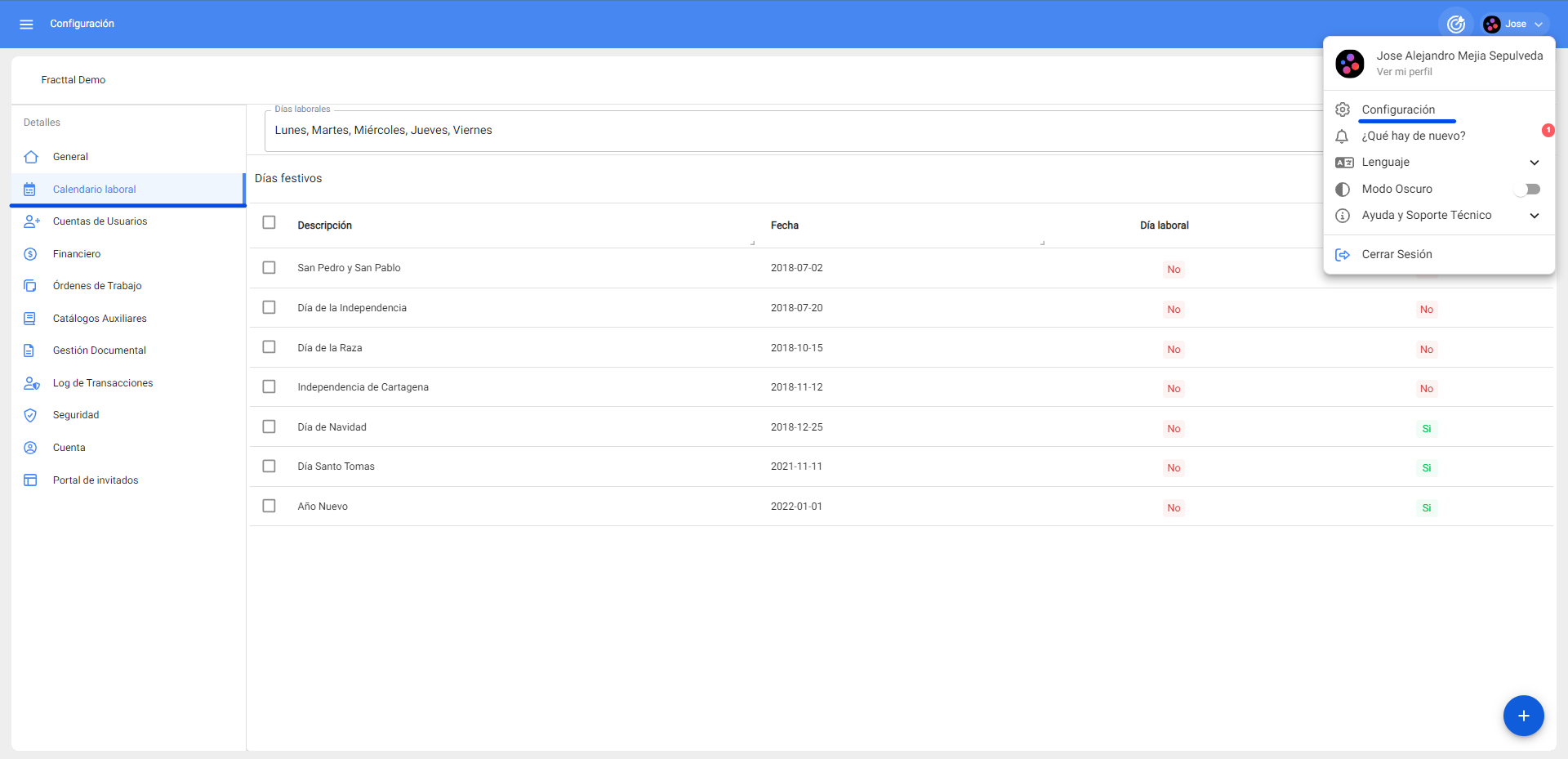Screen dimensions: 1568x759
Task: Click the Financiero dollar icon
Action: (30, 254)
